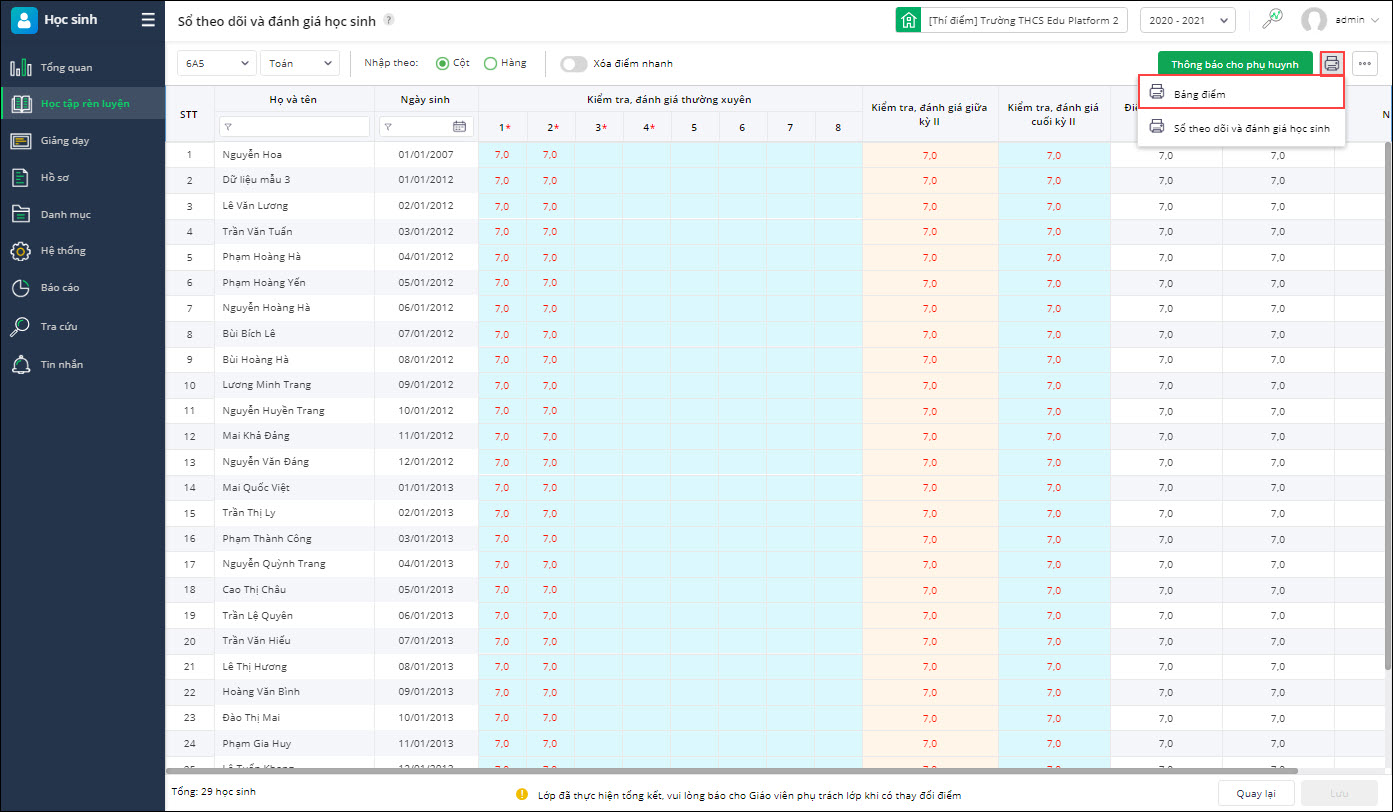The height and width of the screenshot is (812, 1393).
Task: Toggle the Xóa điểm nhanh switch
Action: click(x=573, y=64)
